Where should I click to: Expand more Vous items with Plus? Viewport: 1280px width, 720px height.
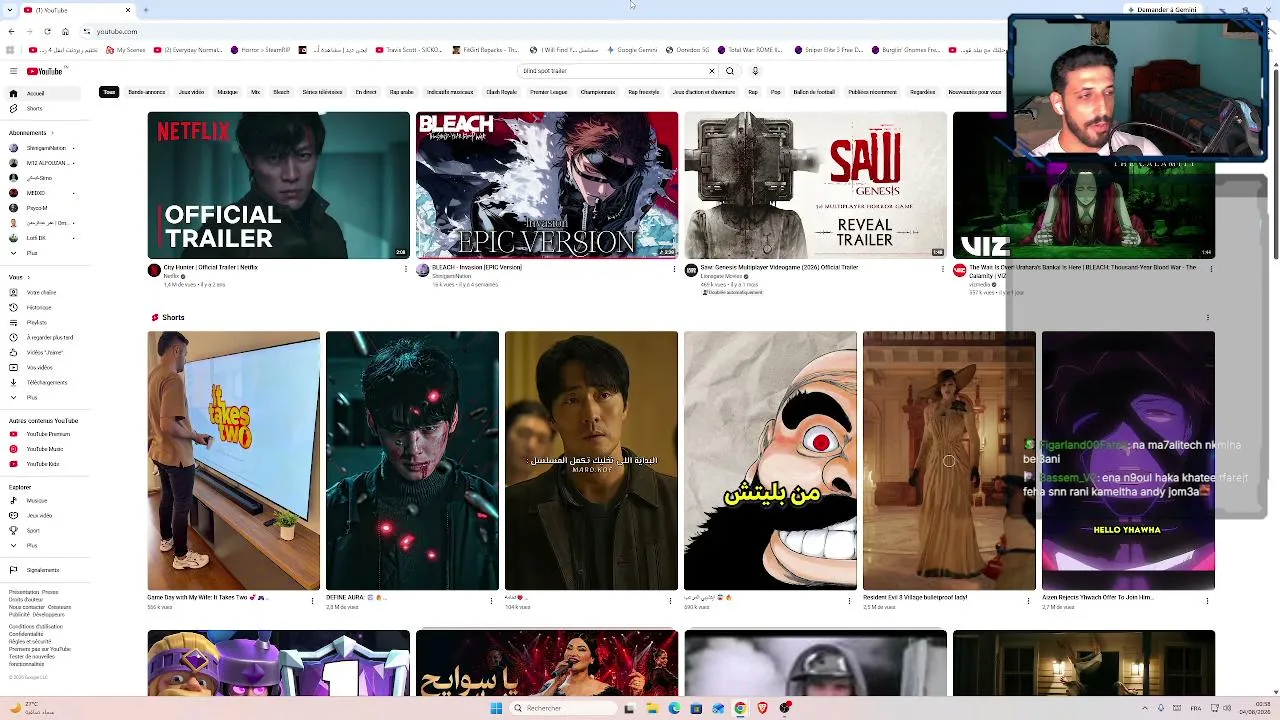pos(46,397)
